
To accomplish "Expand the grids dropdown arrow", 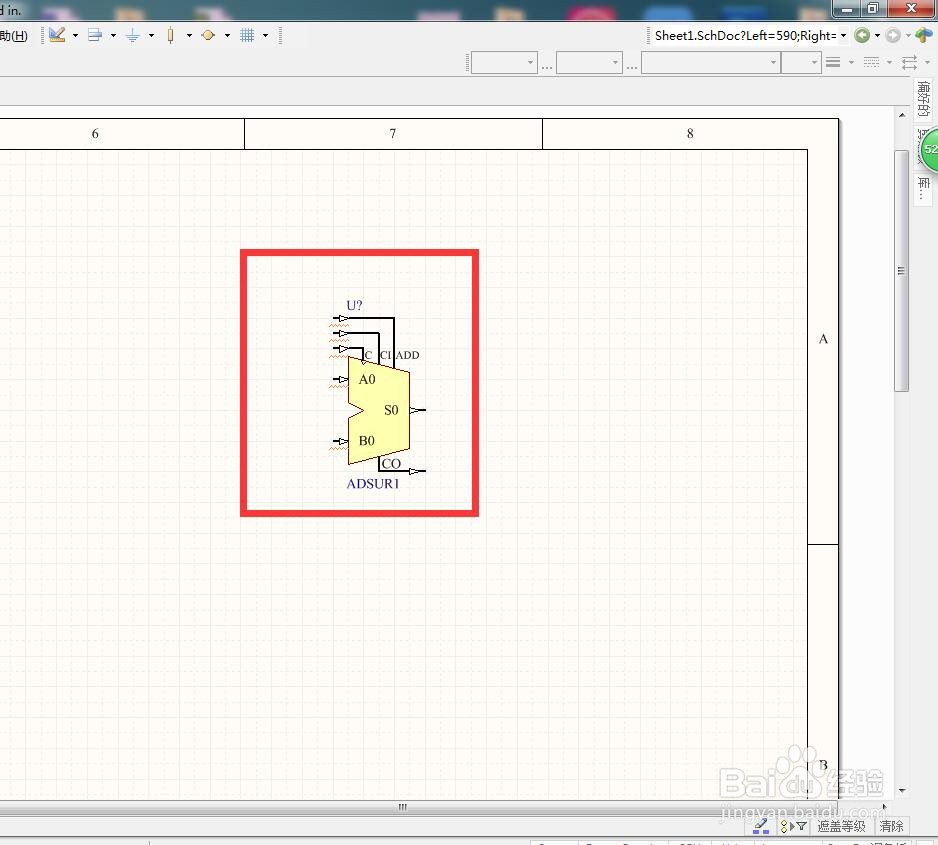I will point(265,36).
